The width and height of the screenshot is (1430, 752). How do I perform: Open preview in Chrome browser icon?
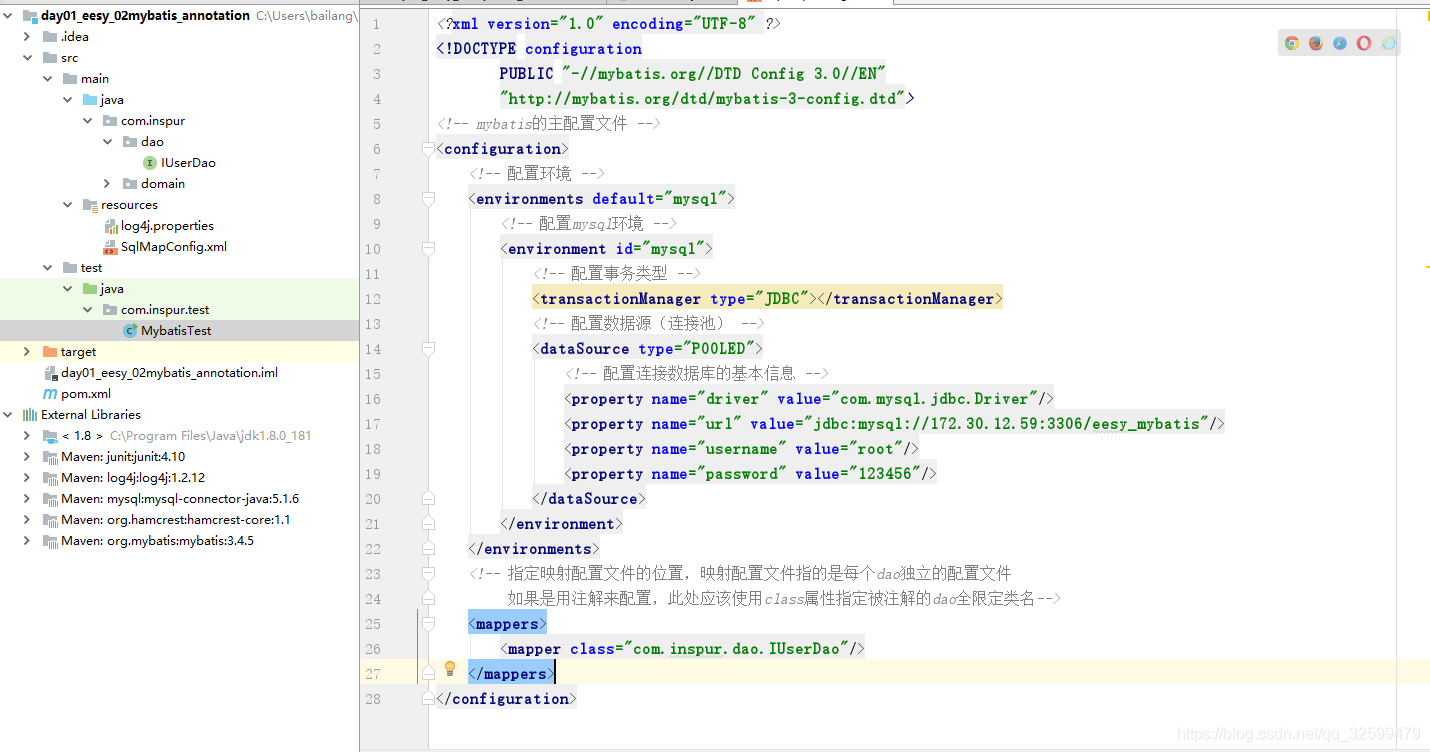[x=1292, y=43]
